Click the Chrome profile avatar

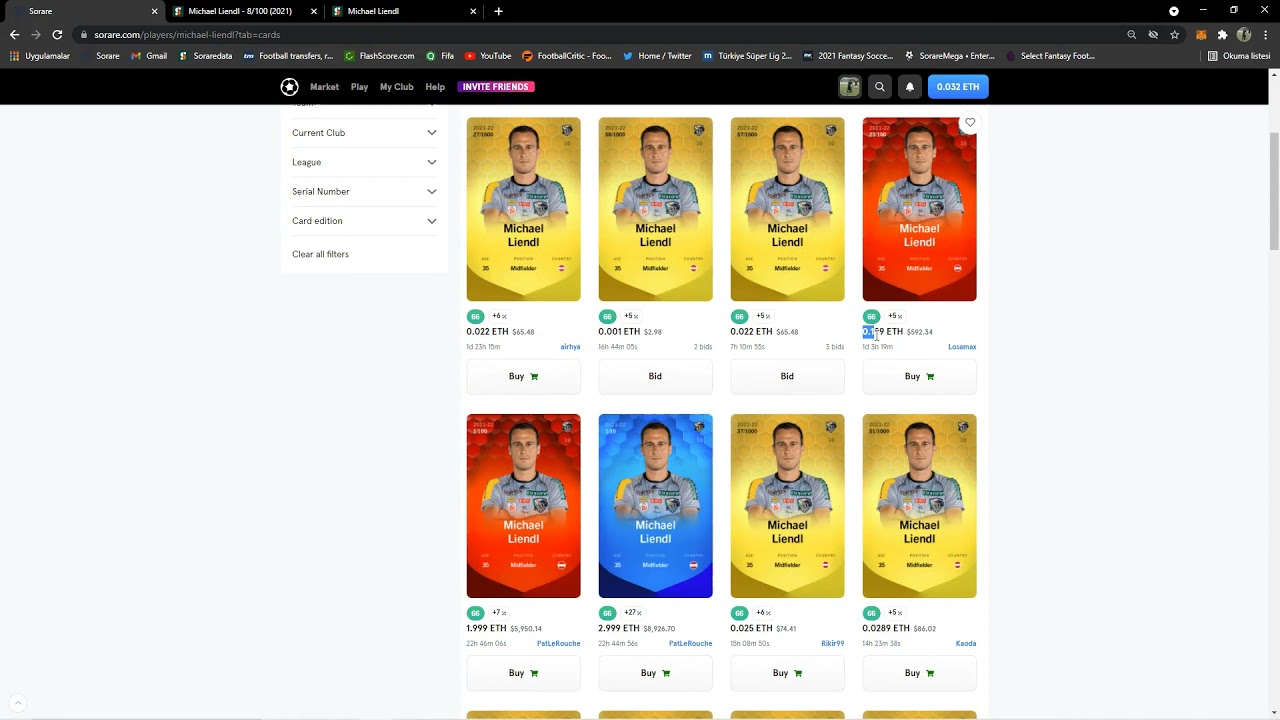click(1244, 34)
